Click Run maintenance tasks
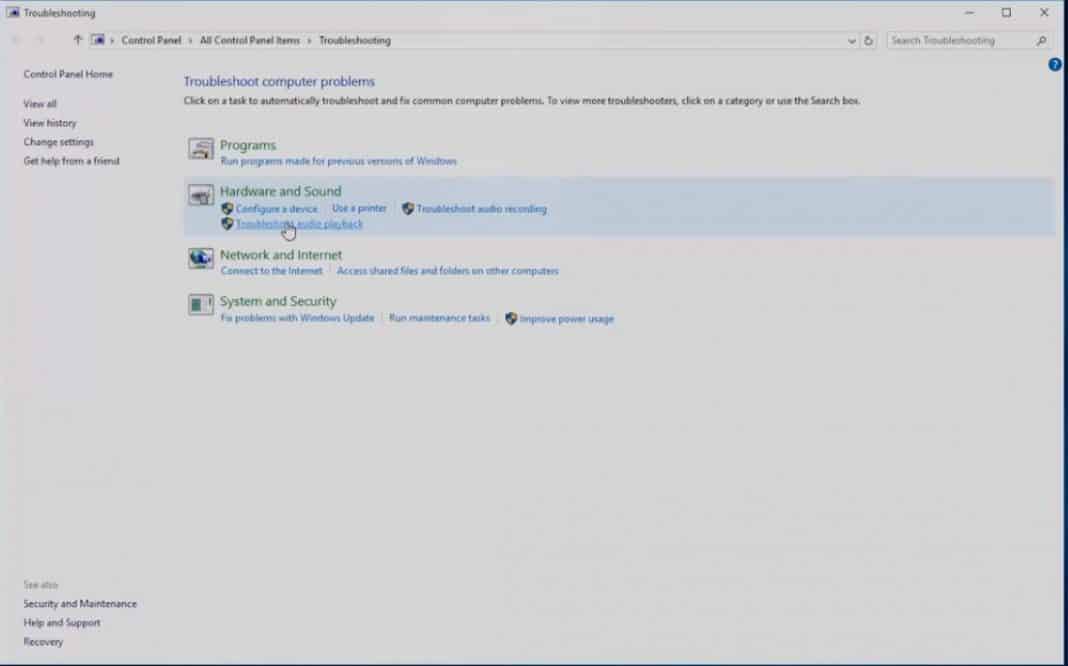This screenshot has width=1068, height=666. click(439, 318)
